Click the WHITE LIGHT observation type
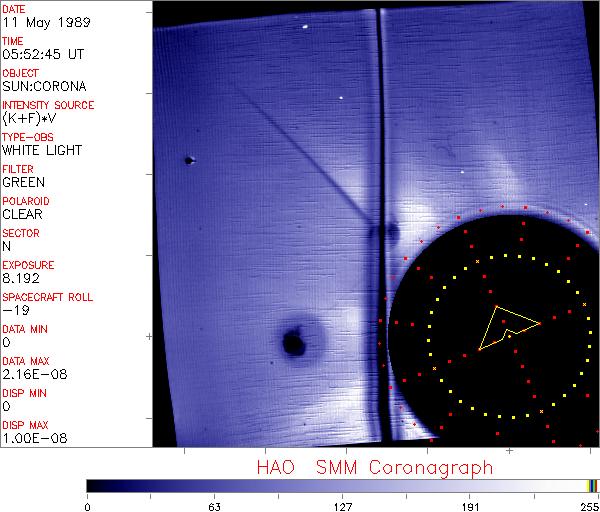This screenshot has height=512, width=600. point(41,150)
